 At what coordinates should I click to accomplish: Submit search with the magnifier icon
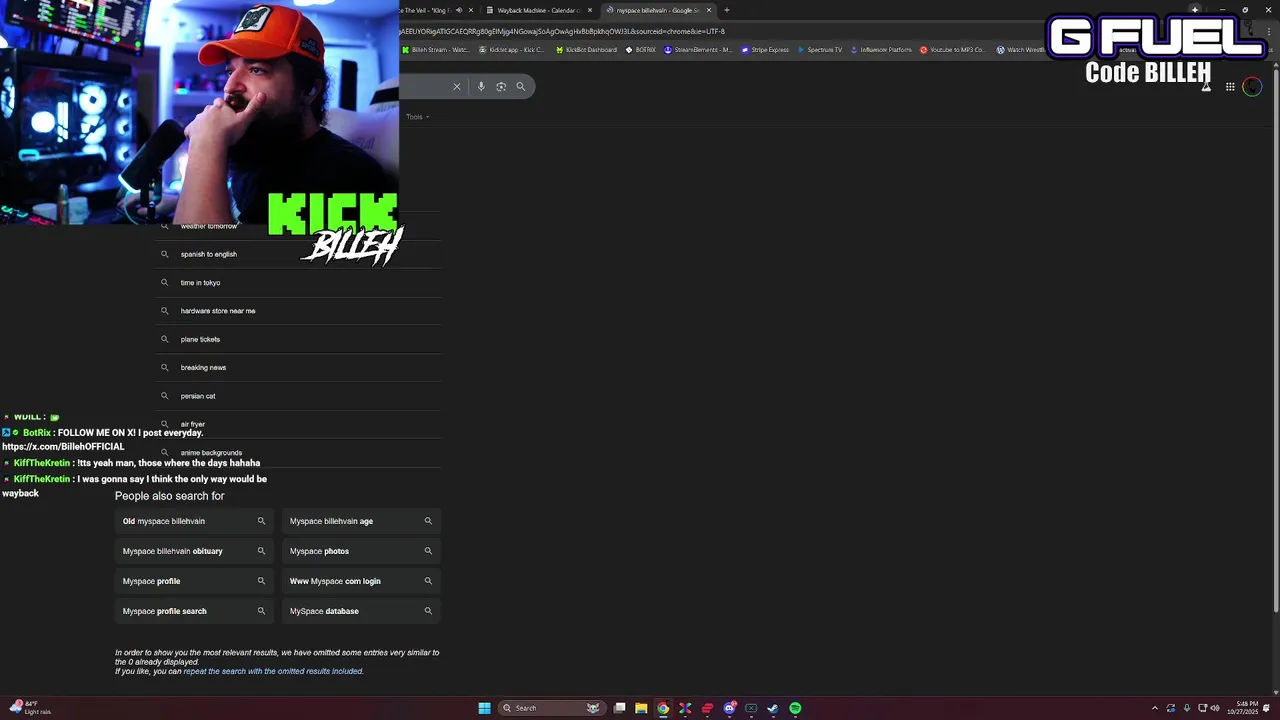(521, 86)
